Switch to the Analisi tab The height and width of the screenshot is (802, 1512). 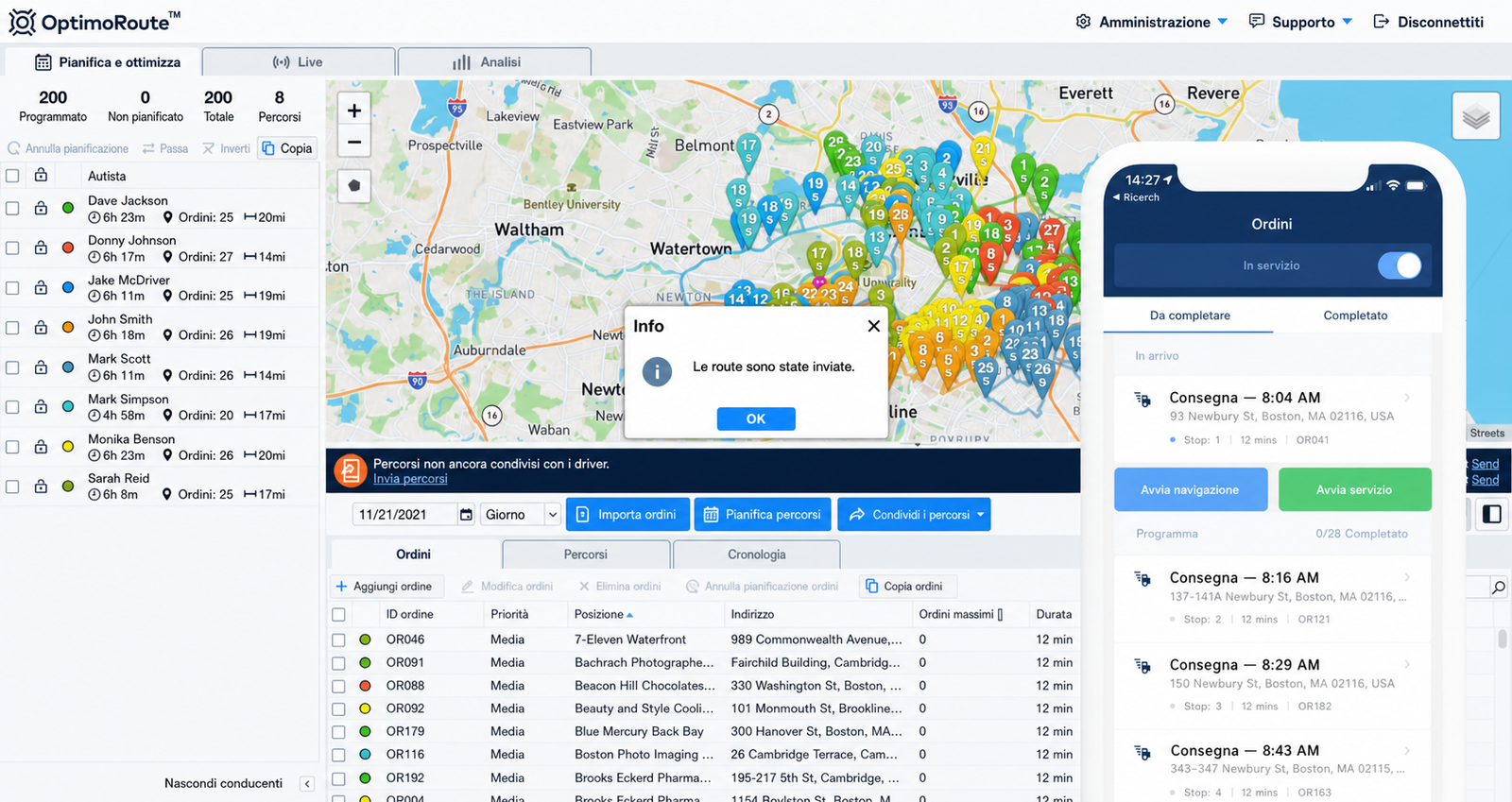pyautogui.click(x=495, y=62)
